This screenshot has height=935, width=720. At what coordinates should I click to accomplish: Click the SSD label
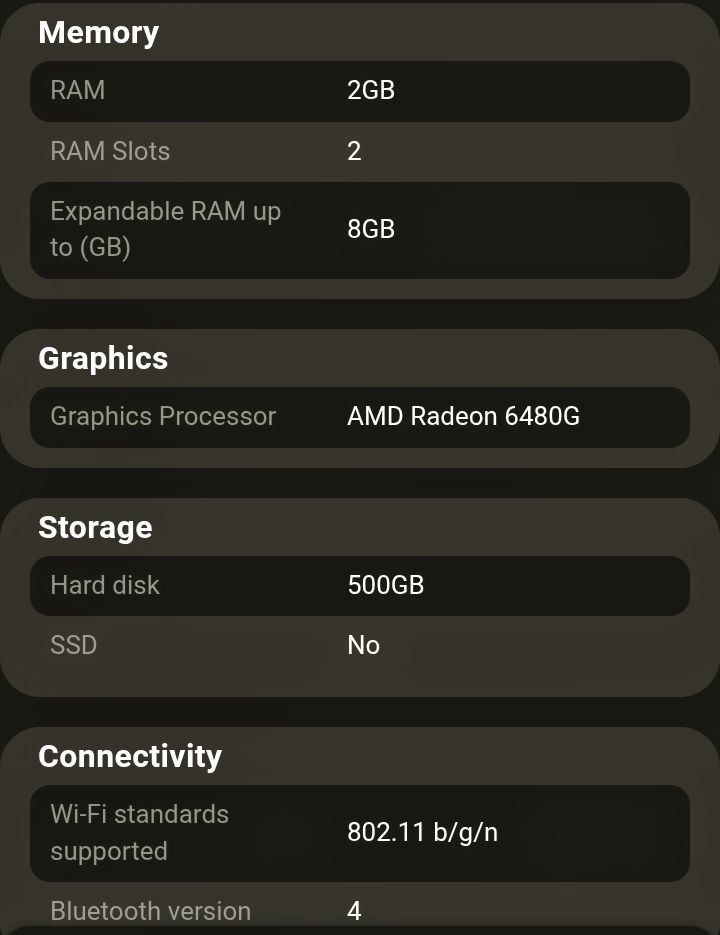coord(74,645)
